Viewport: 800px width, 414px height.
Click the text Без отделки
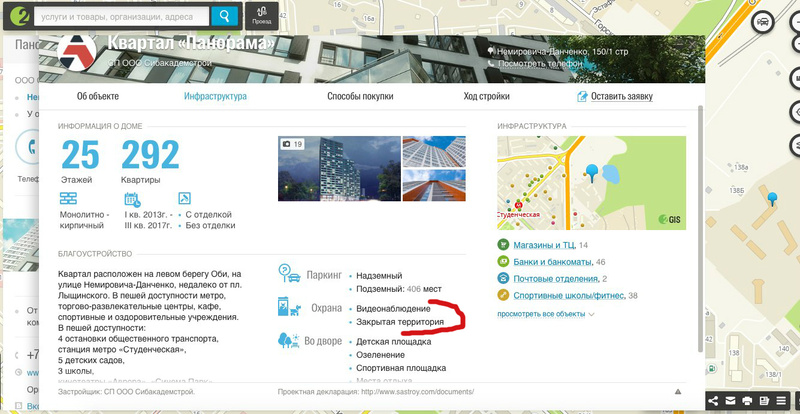[x=210, y=225]
